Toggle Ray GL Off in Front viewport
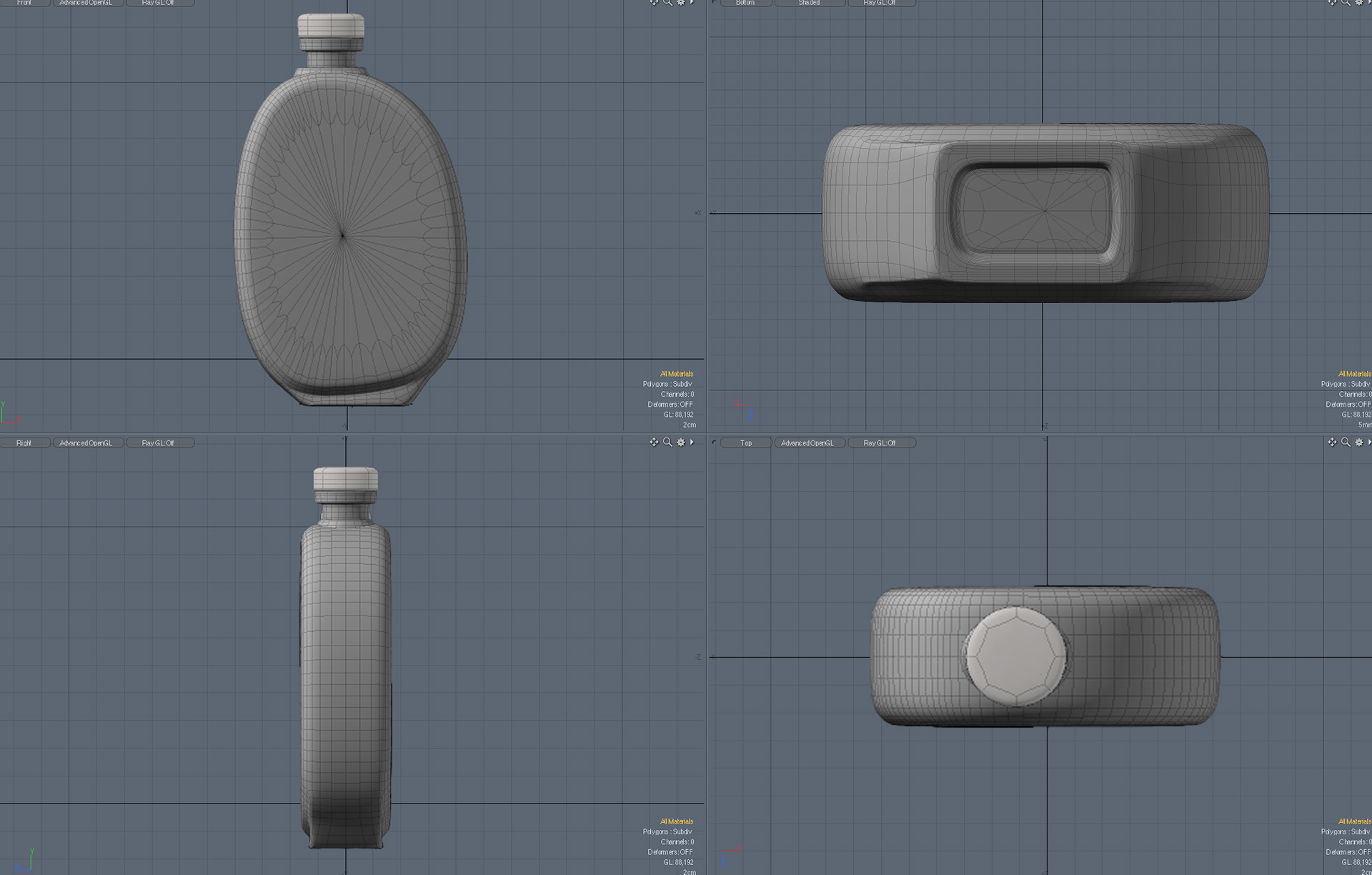Viewport: 1372px width, 875px height. [x=159, y=3]
